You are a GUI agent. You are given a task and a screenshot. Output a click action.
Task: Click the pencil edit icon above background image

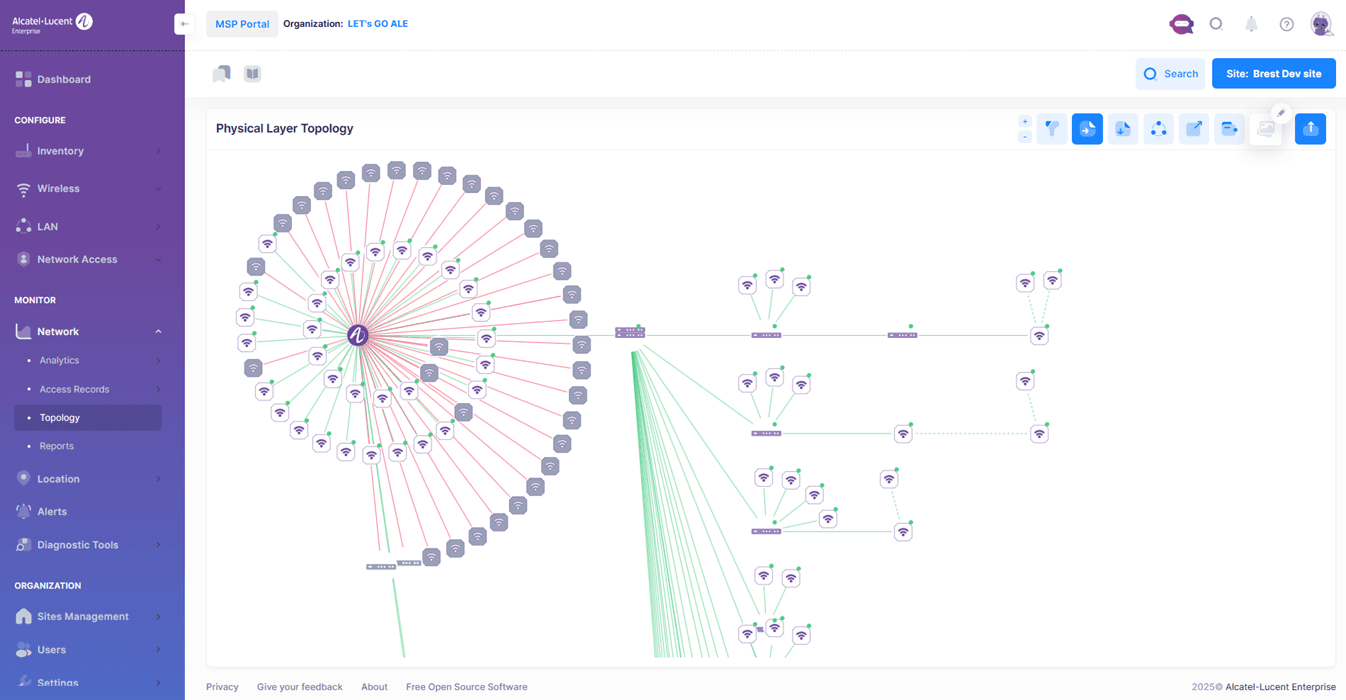pyautogui.click(x=1281, y=113)
